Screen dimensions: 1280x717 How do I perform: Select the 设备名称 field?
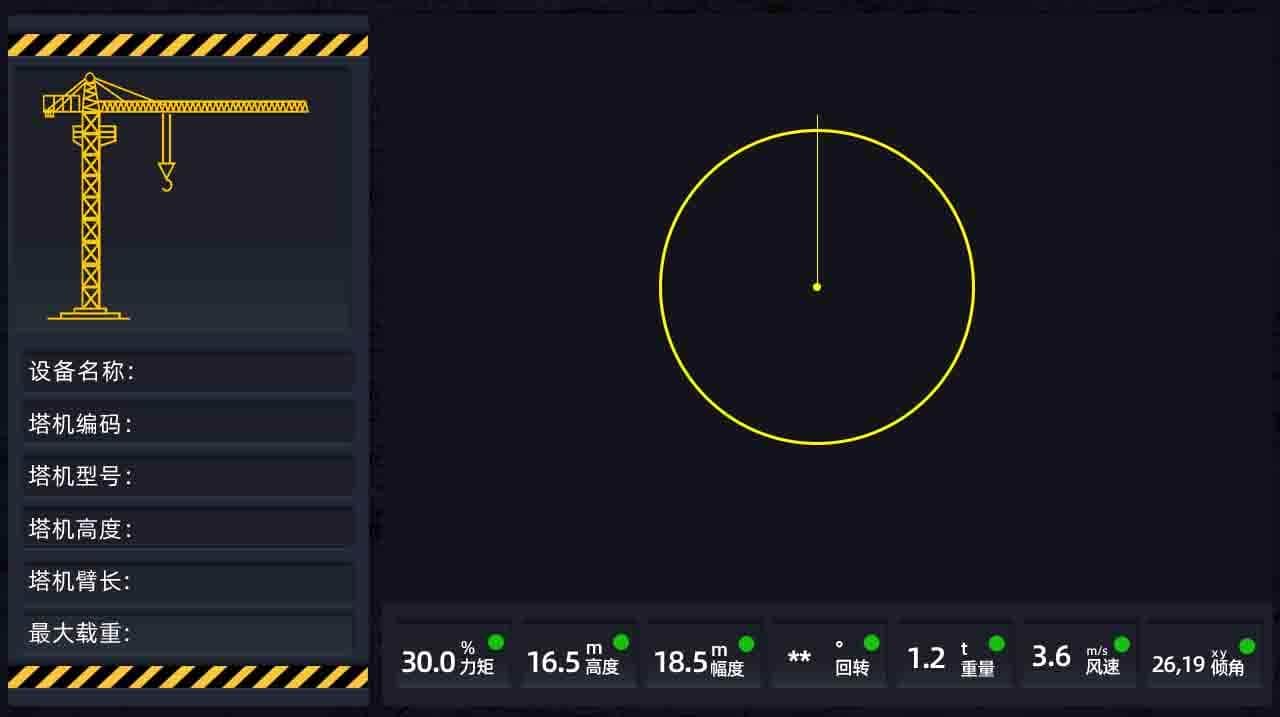(188, 371)
